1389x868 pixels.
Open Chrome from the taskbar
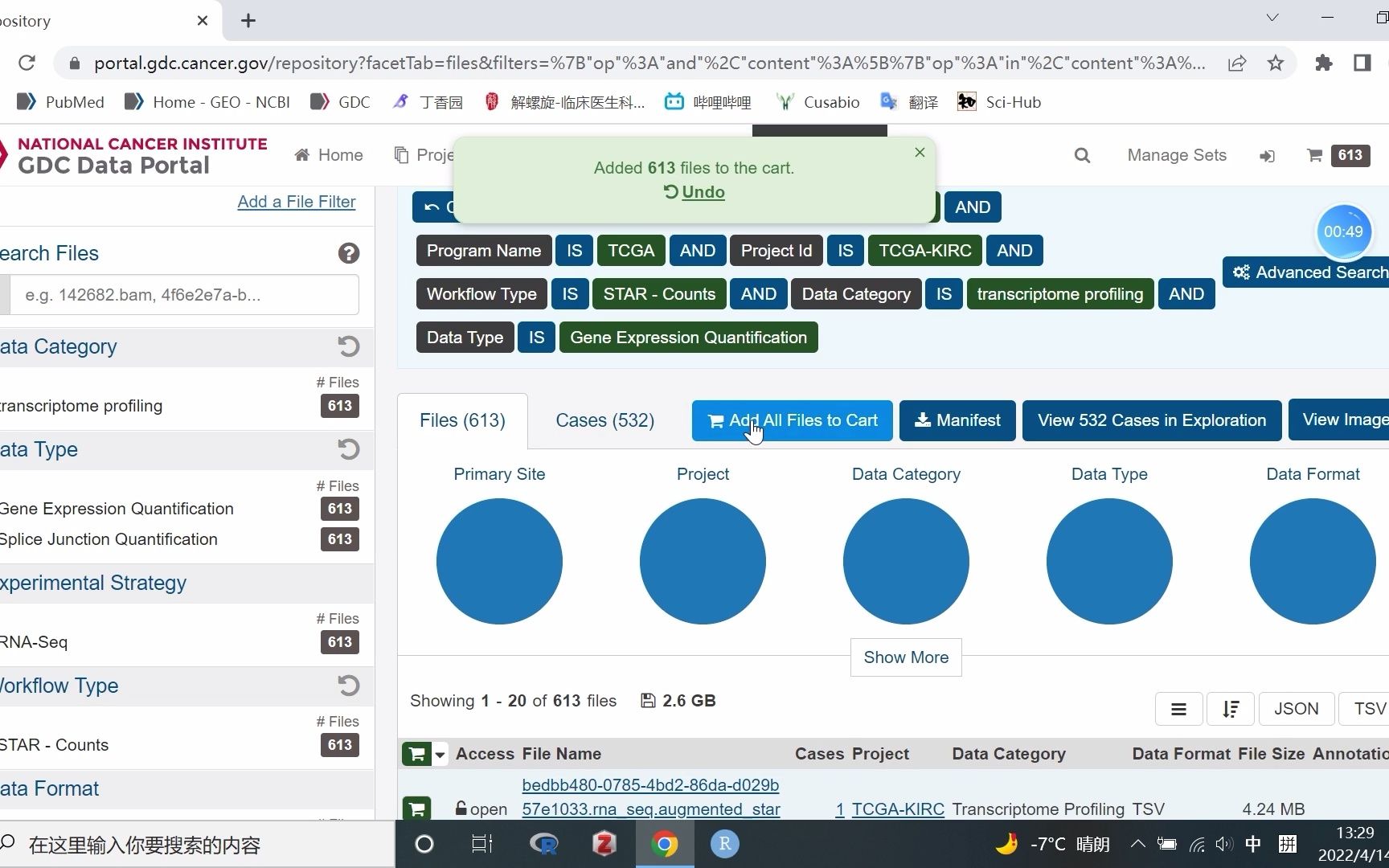click(x=664, y=844)
